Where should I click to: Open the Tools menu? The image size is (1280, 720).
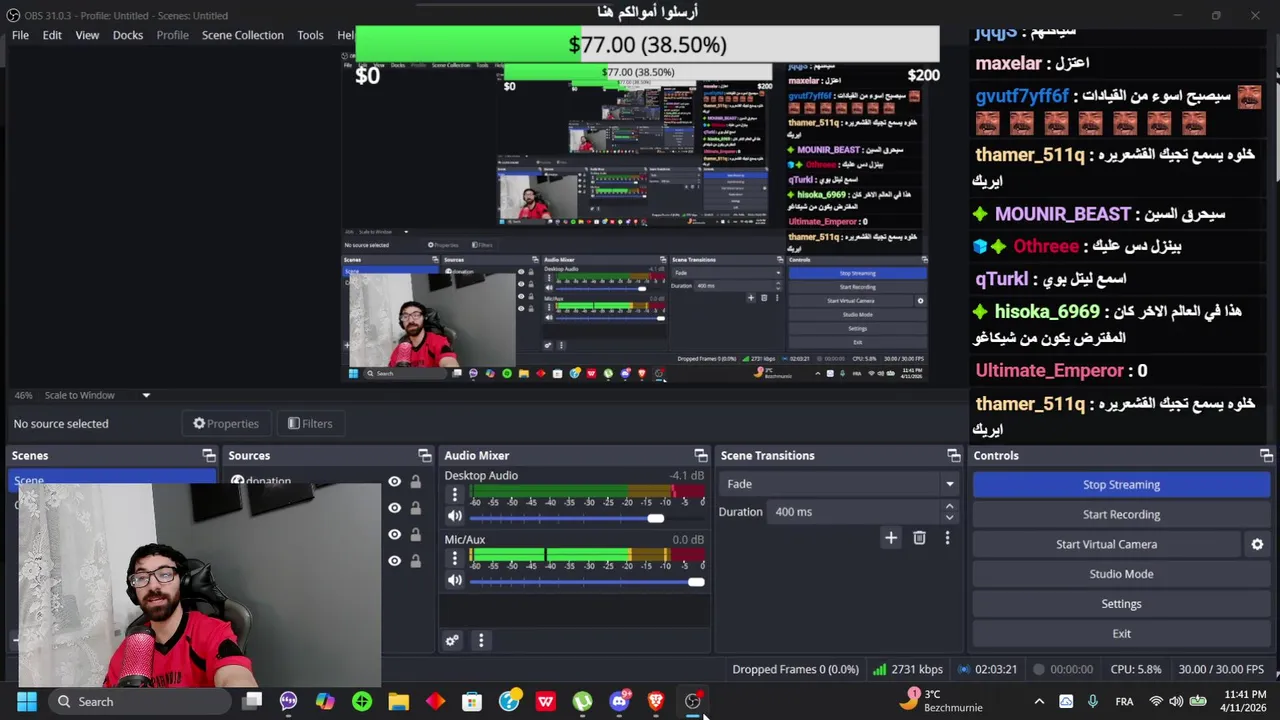310,35
